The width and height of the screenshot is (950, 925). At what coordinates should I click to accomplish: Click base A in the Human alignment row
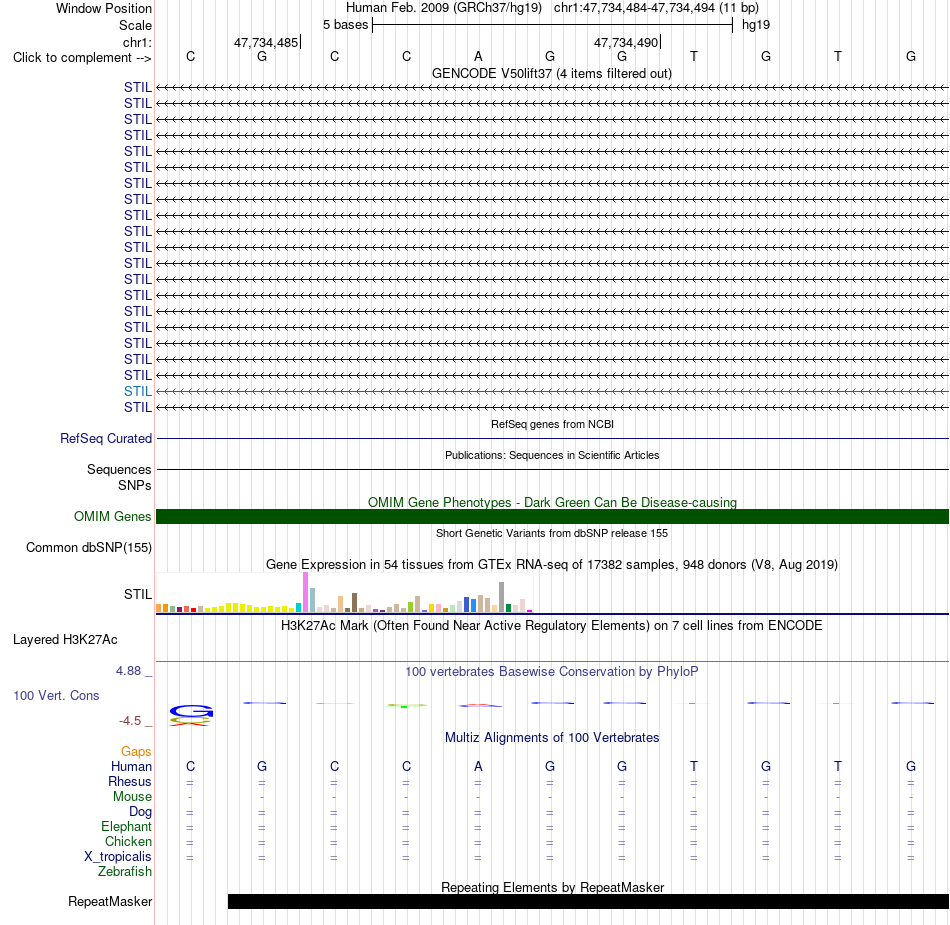(478, 766)
